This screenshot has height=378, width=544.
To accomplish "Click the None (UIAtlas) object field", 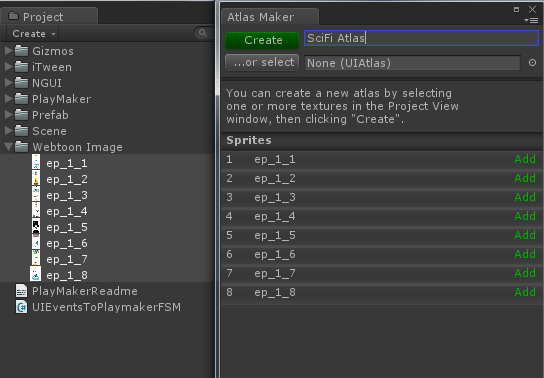I will coord(413,63).
